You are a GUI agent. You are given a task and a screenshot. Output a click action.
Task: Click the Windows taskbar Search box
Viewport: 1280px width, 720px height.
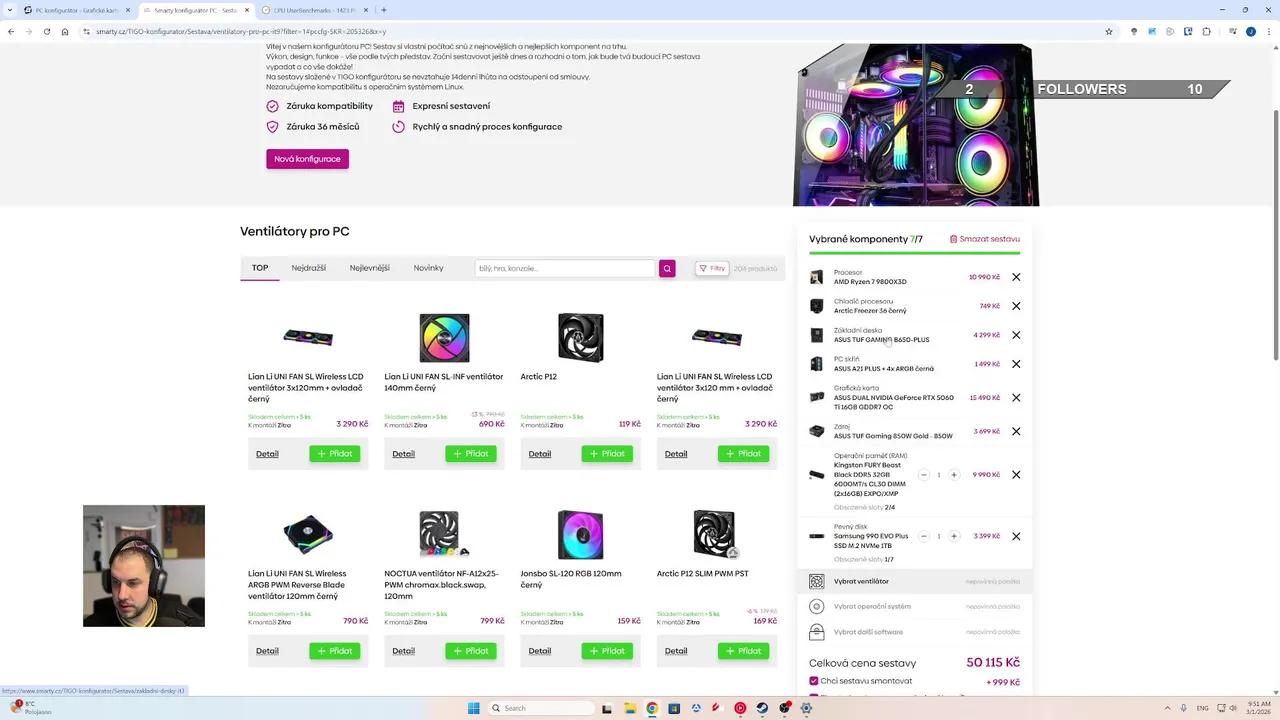[541, 708]
